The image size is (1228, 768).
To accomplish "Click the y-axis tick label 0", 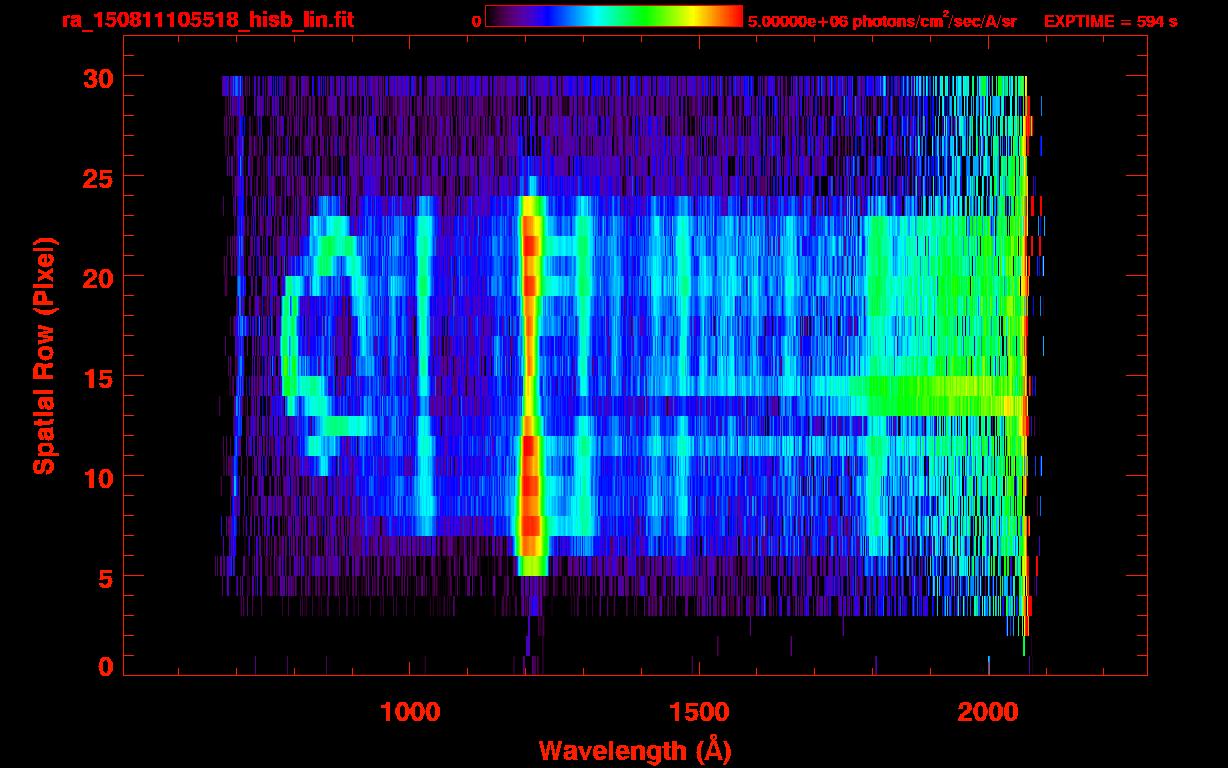I will (x=108, y=666).
